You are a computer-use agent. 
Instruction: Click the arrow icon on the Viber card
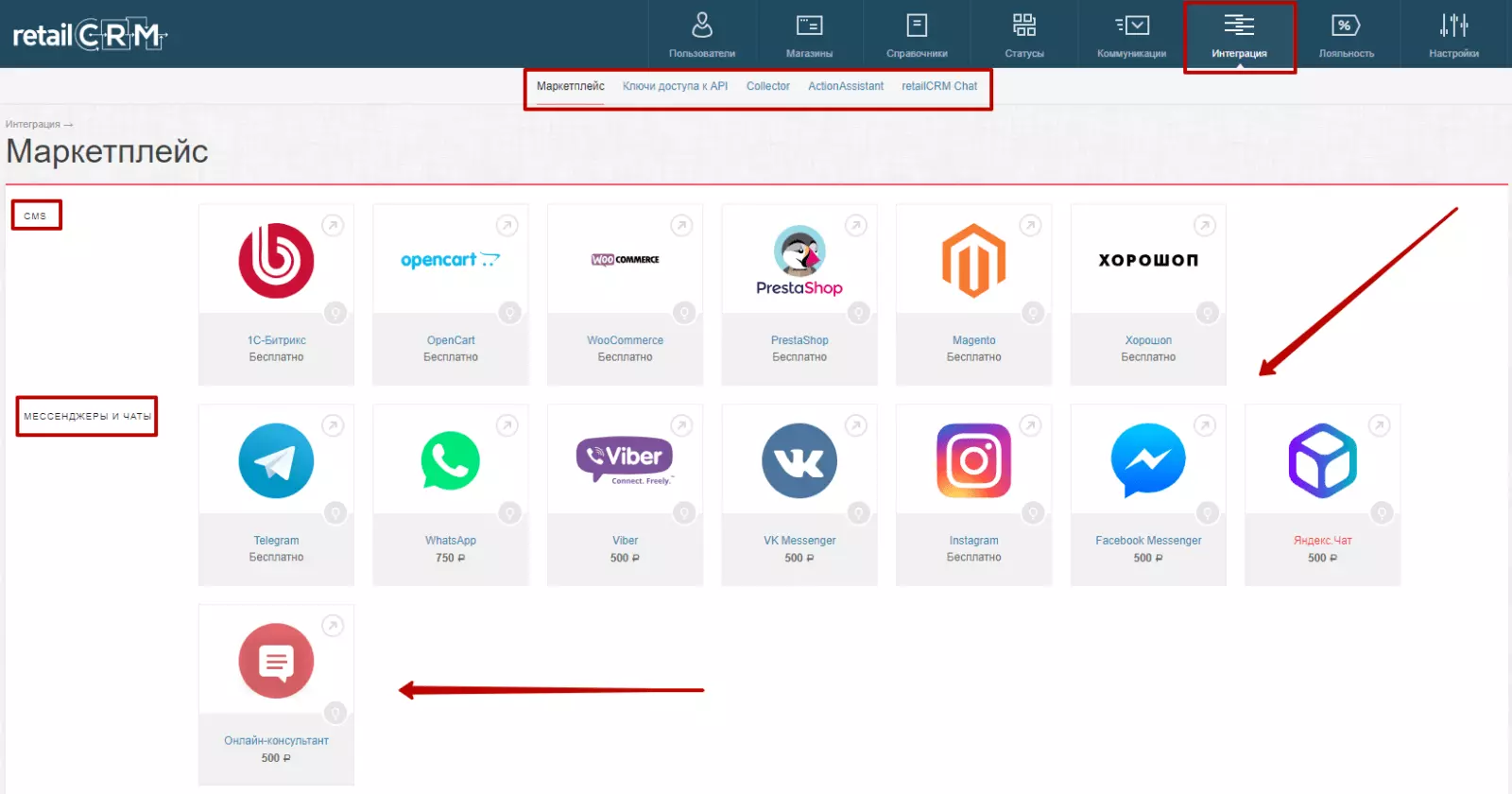click(681, 426)
